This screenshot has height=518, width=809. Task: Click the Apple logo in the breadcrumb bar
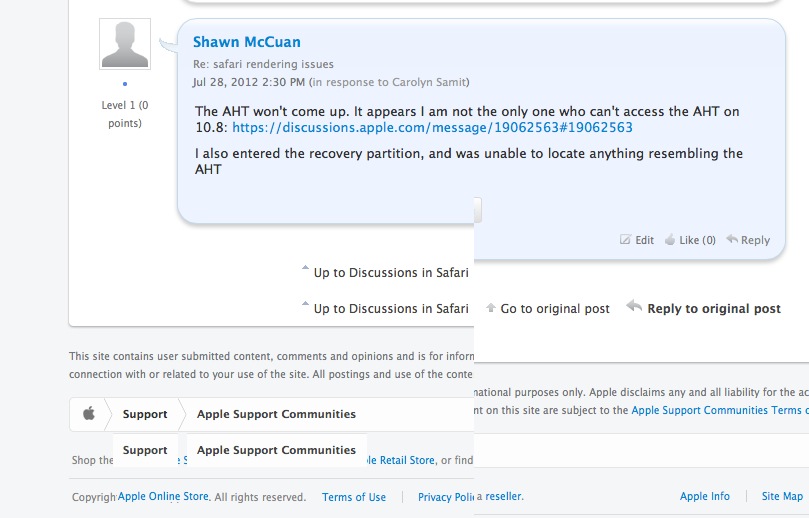[x=89, y=414]
